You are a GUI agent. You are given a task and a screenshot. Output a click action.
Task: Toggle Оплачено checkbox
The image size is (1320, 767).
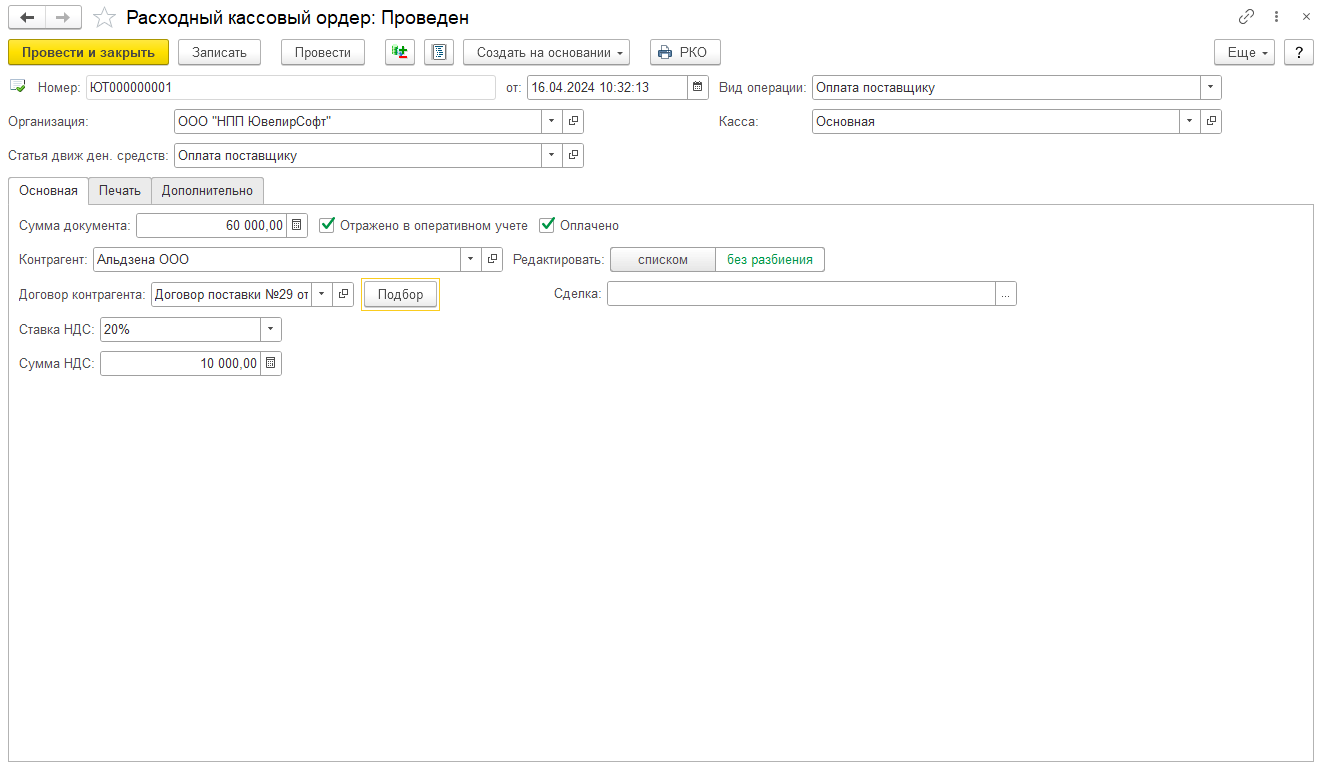pos(547,225)
